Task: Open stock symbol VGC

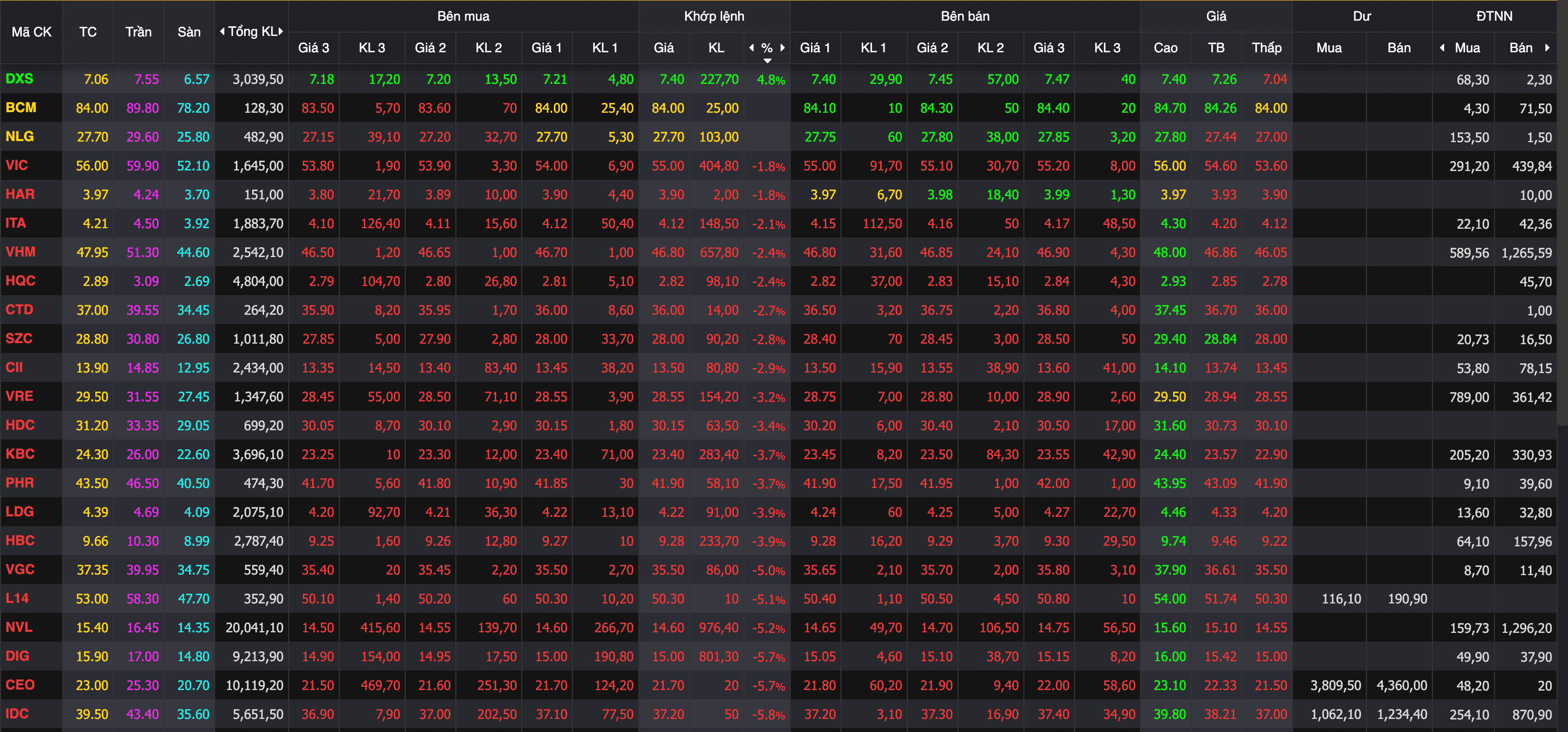Action: [x=20, y=569]
